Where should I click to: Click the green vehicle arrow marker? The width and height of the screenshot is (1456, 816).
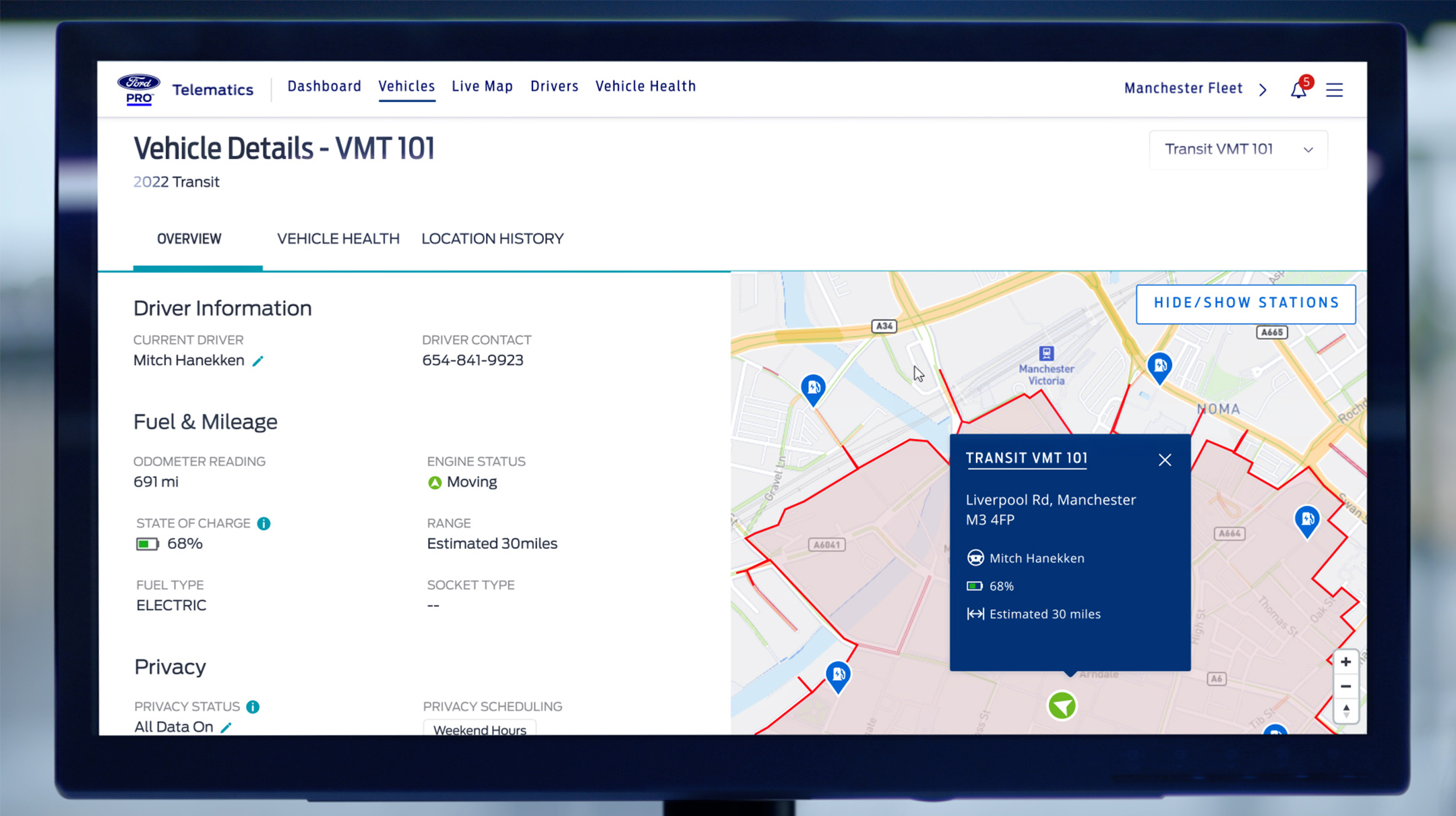coord(1061,707)
